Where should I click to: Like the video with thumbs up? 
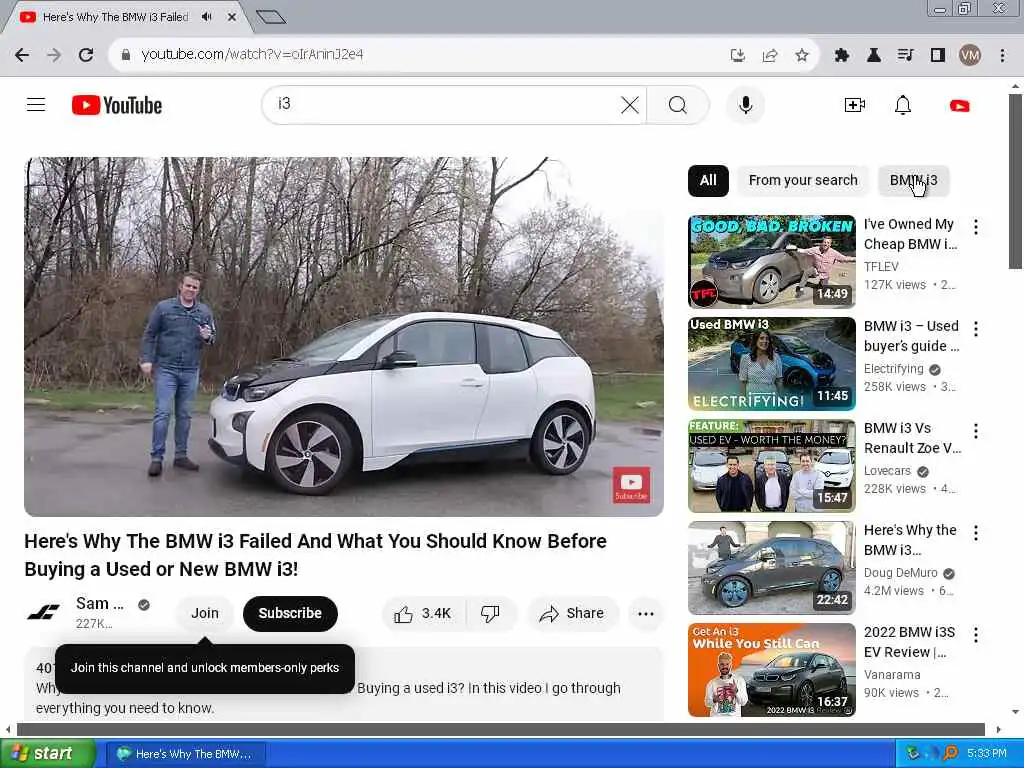[423, 614]
